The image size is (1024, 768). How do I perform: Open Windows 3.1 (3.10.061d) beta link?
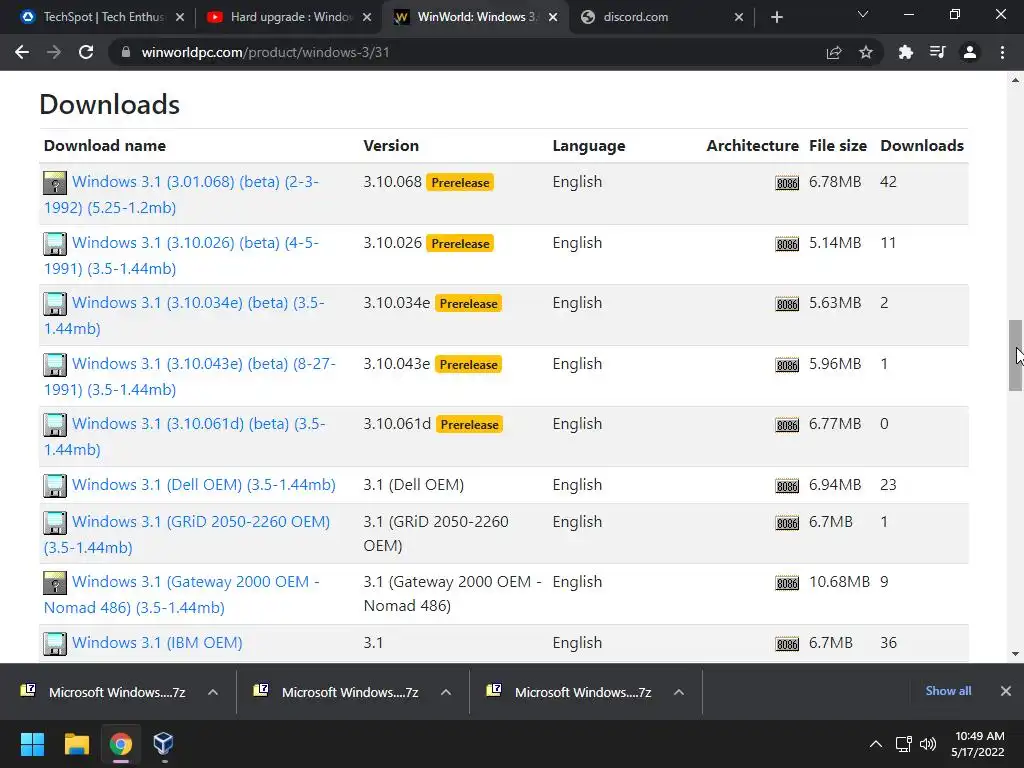[184, 436]
